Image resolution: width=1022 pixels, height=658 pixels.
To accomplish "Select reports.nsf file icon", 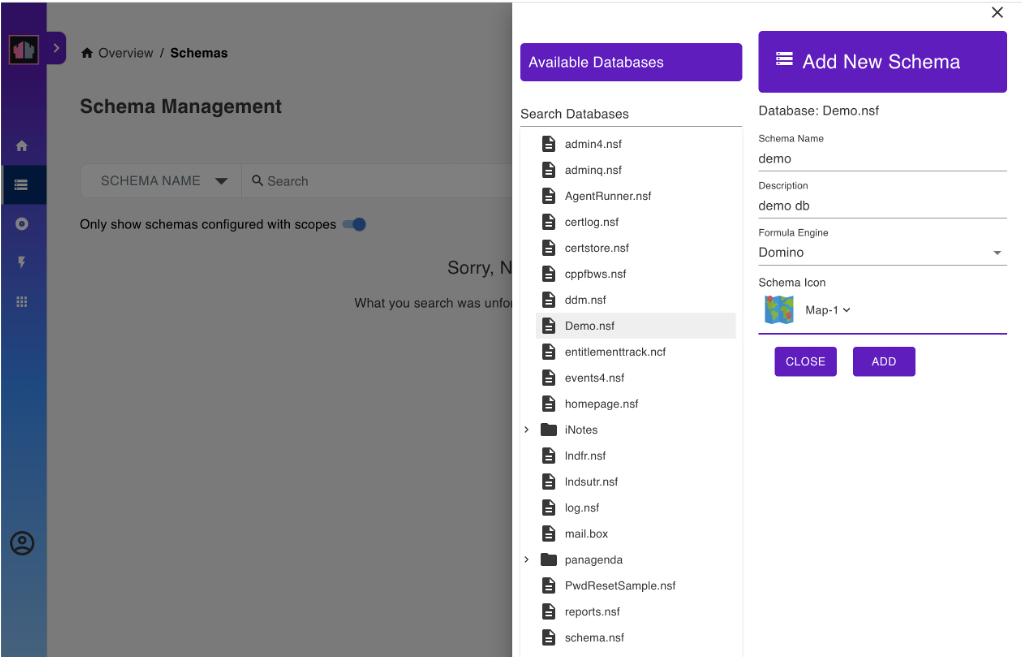I will pyautogui.click(x=549, y=612).
